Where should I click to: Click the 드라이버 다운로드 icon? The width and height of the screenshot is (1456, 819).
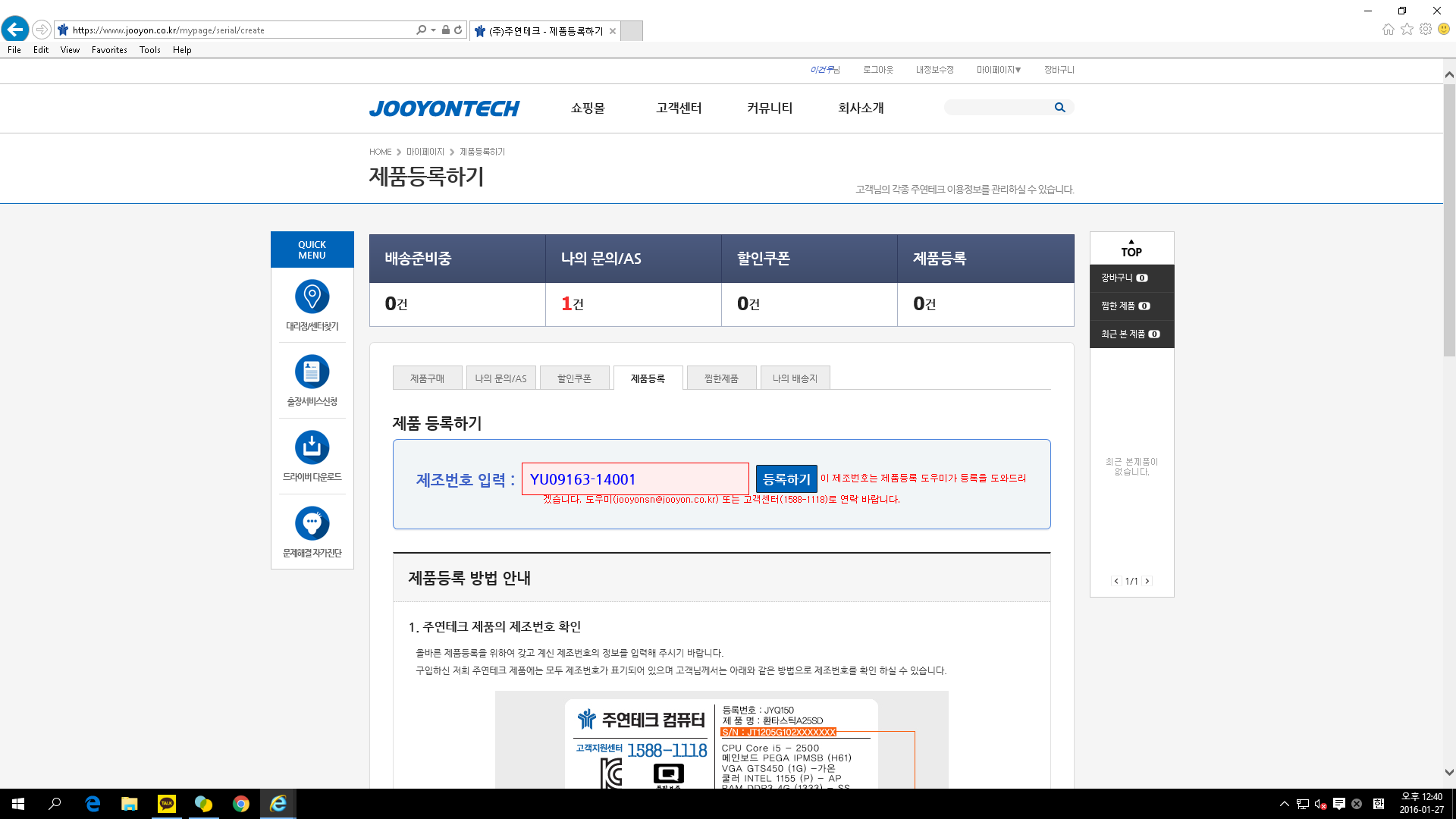tap(312, 447)
